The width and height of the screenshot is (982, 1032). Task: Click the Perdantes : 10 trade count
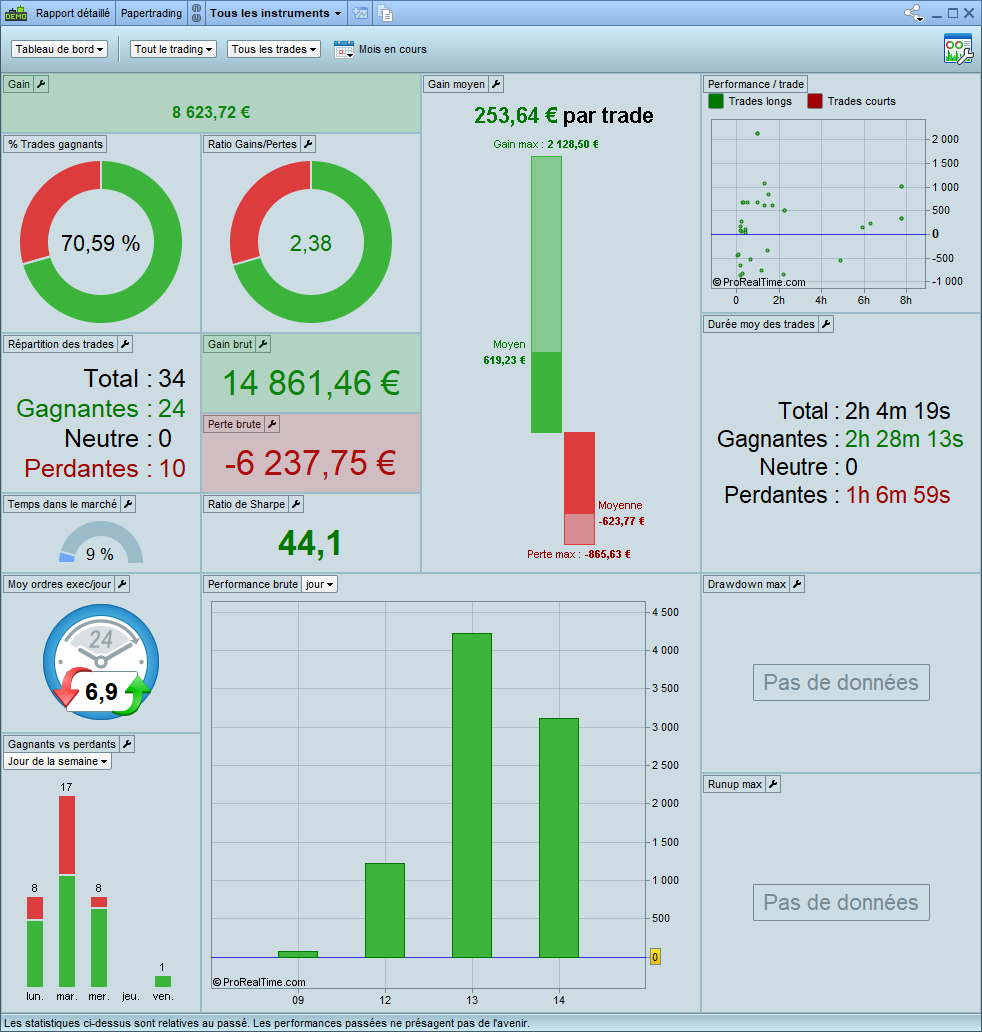tap(105, 469)
